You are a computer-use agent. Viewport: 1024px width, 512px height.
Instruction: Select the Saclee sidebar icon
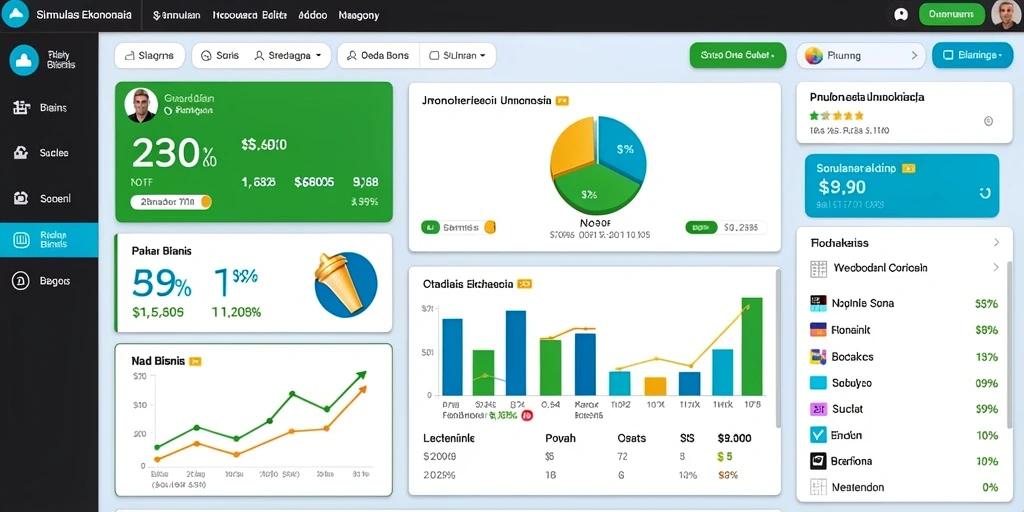(21, 153)
